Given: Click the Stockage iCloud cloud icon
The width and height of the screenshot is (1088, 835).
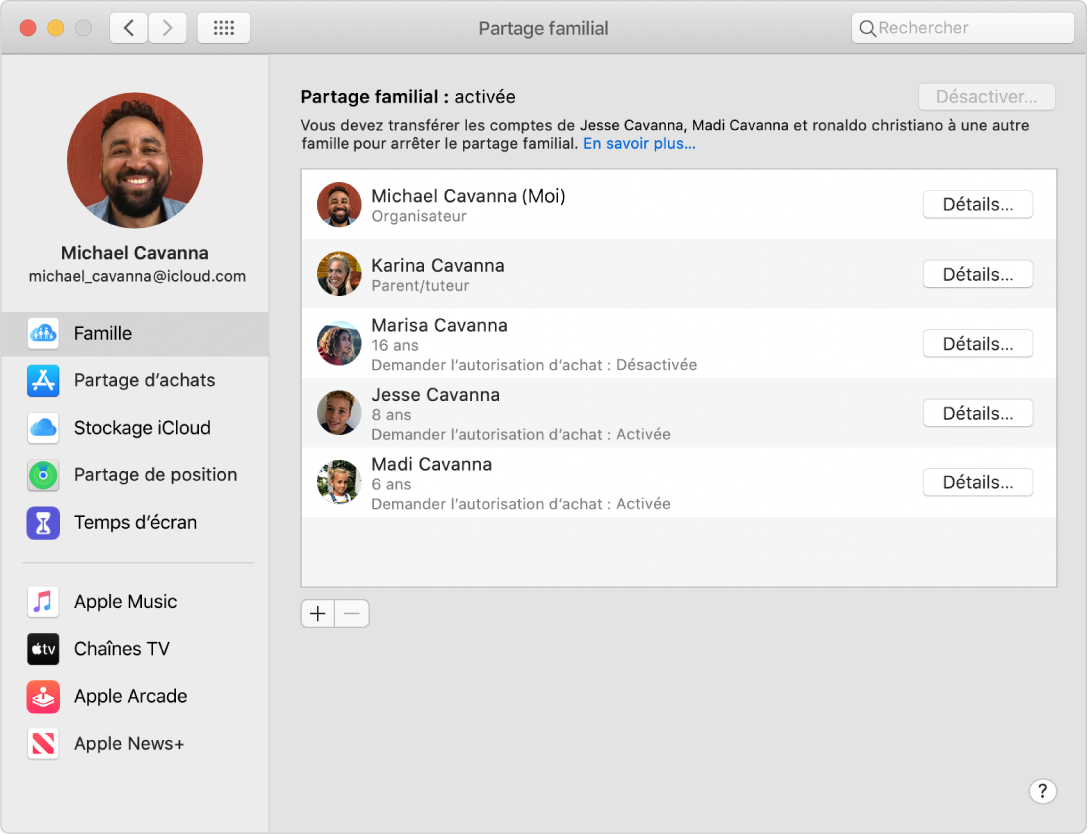Looking at the screenshot, I should (43, 428).
